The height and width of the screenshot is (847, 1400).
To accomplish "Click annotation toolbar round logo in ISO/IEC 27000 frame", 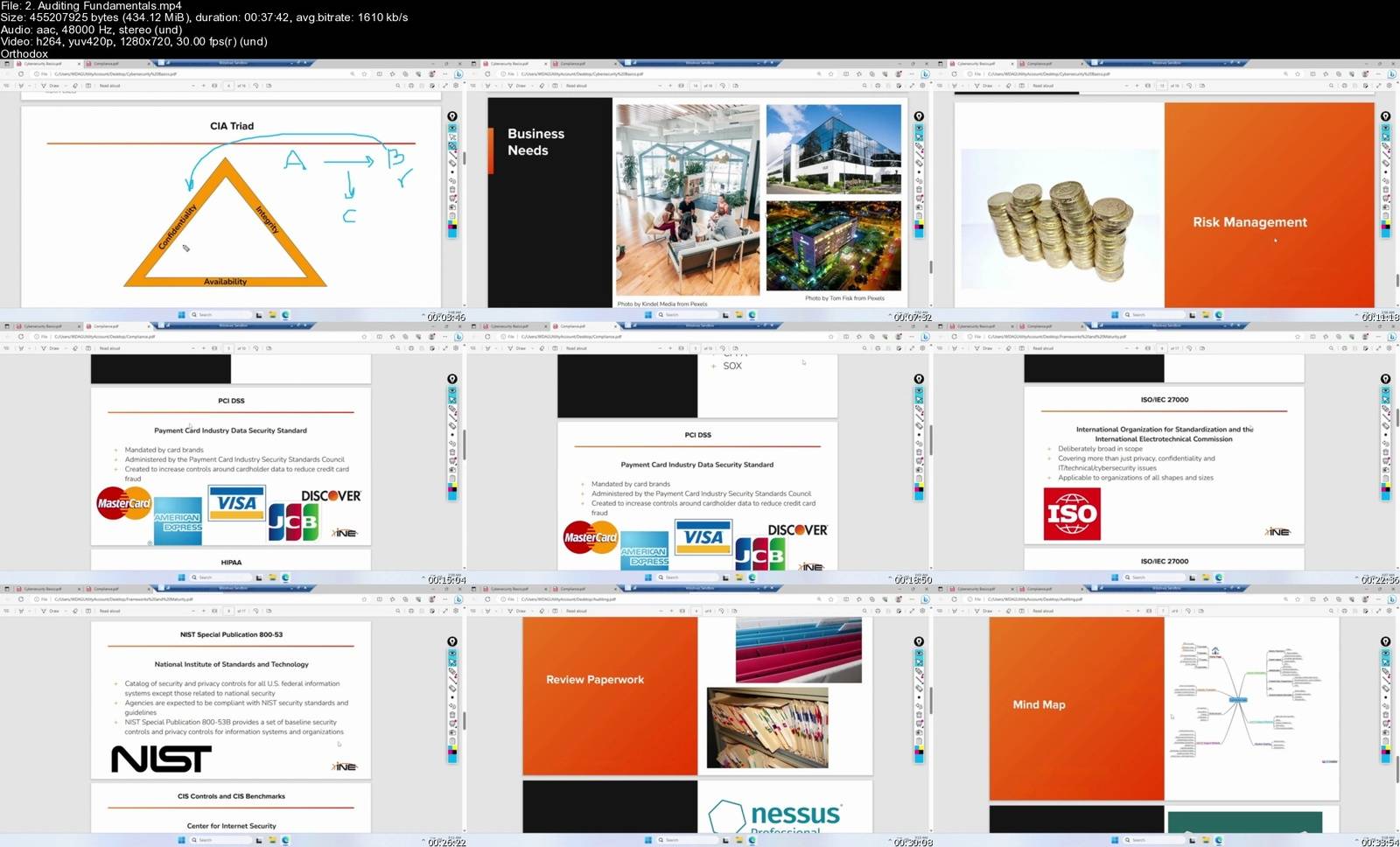I will pyautogui.click(x=1385, y=379).
